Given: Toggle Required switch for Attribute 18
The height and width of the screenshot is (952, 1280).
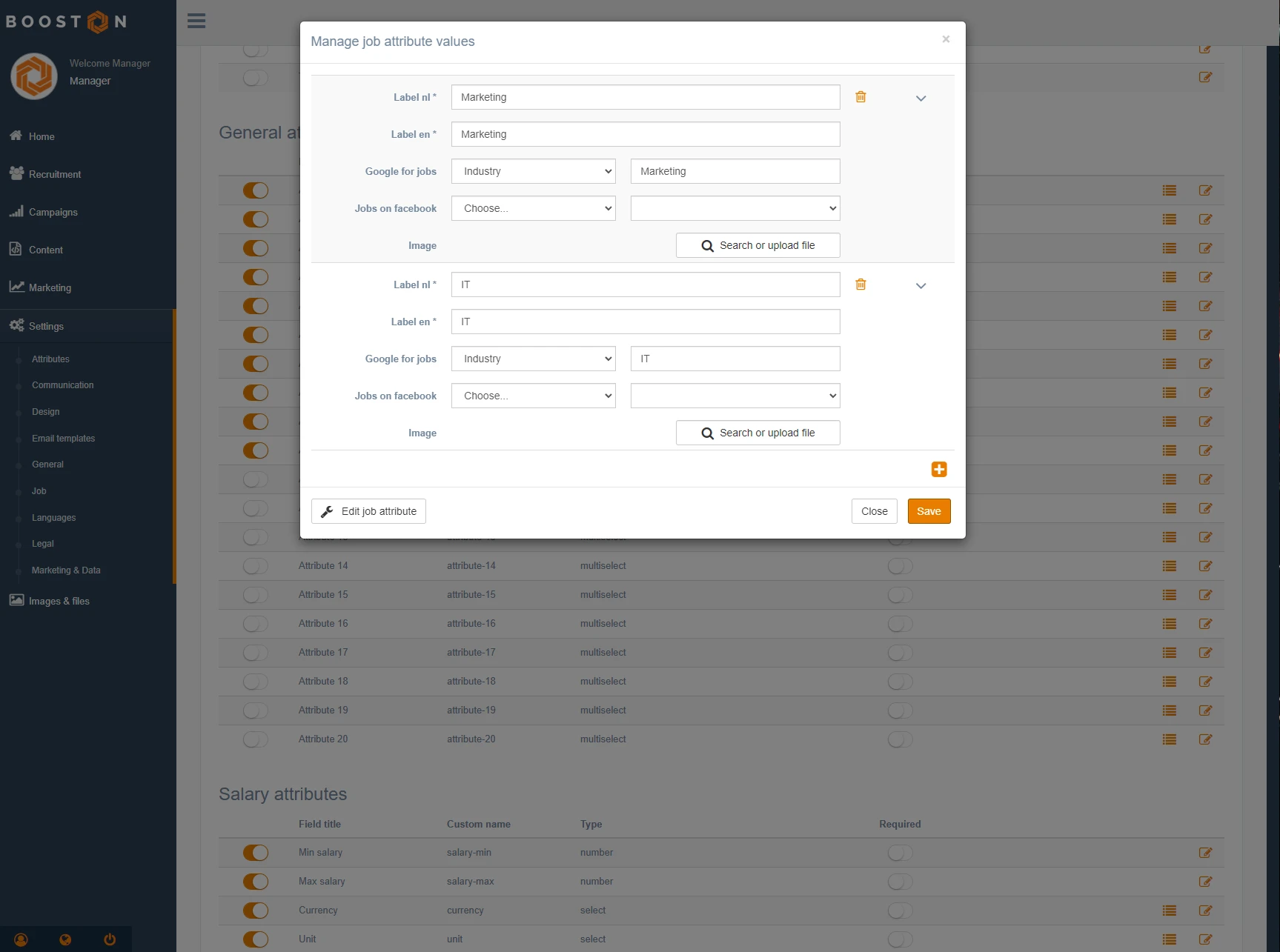Looking at the screenshot, I should coord(900,682).
